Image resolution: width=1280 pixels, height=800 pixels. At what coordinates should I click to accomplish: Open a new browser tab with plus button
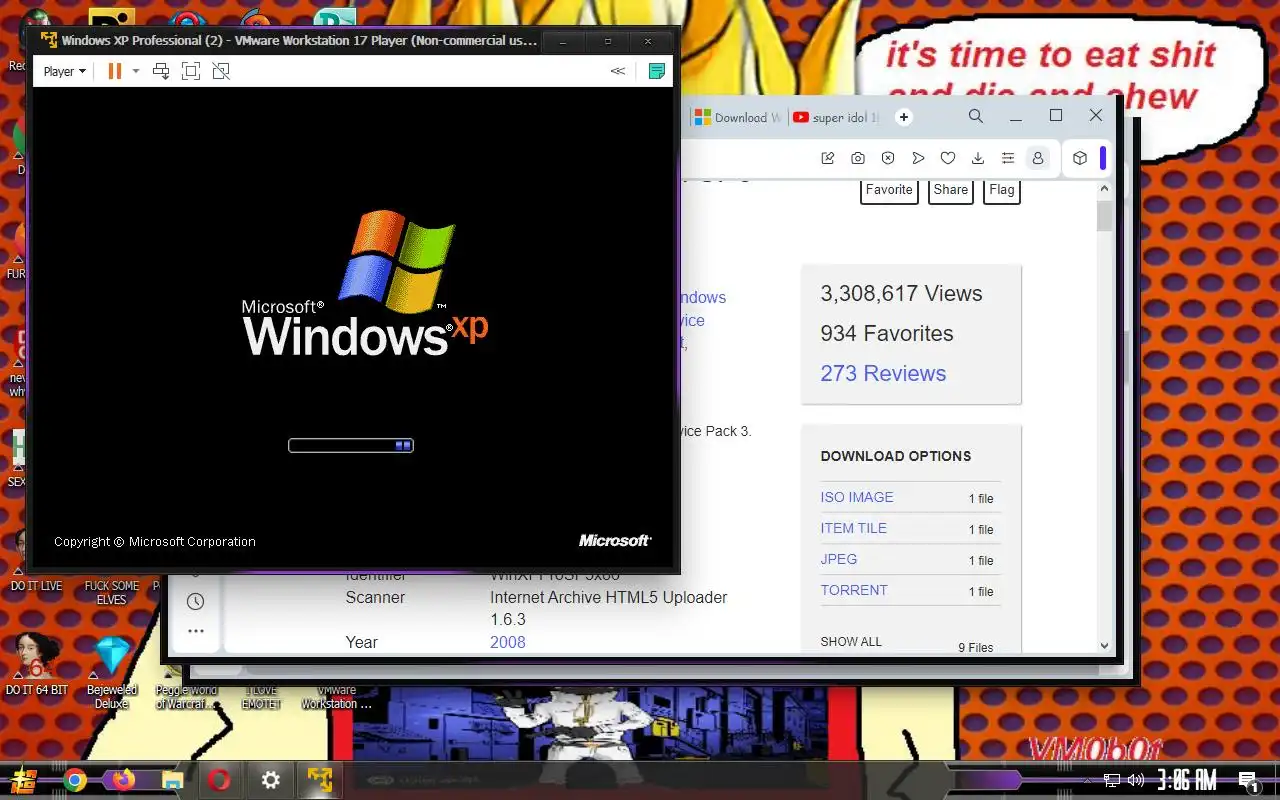pos(904,117)
